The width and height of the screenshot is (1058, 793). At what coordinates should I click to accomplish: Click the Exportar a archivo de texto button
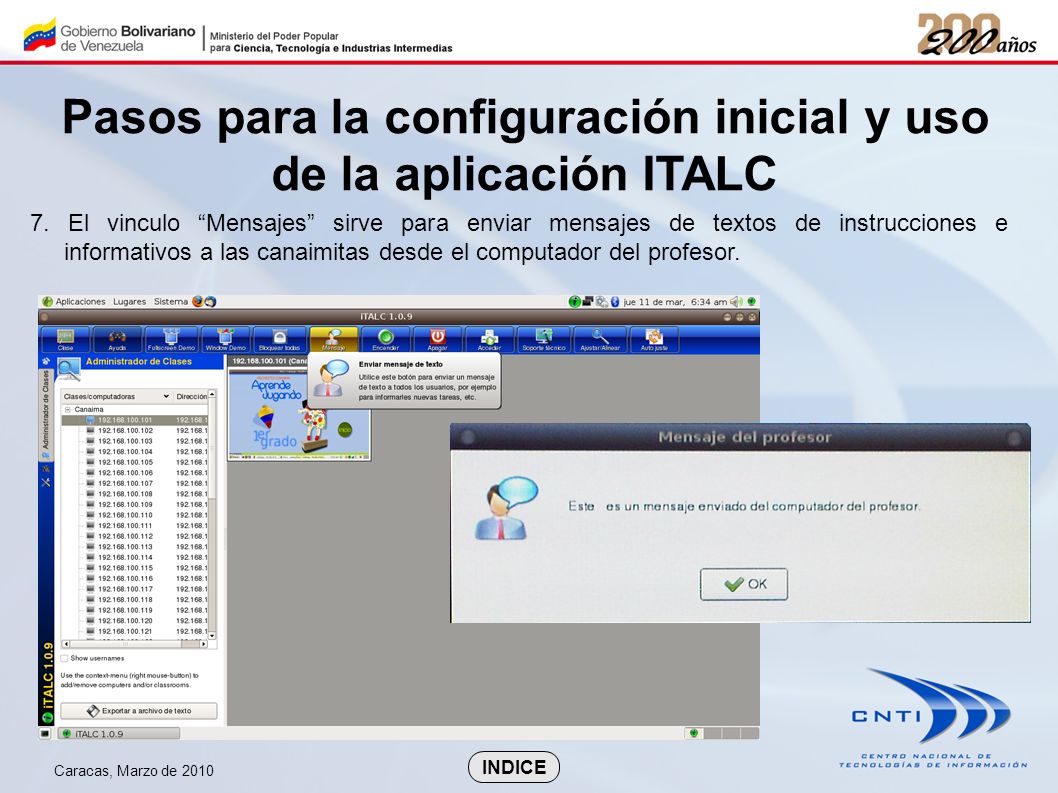[x=139, y=711]
